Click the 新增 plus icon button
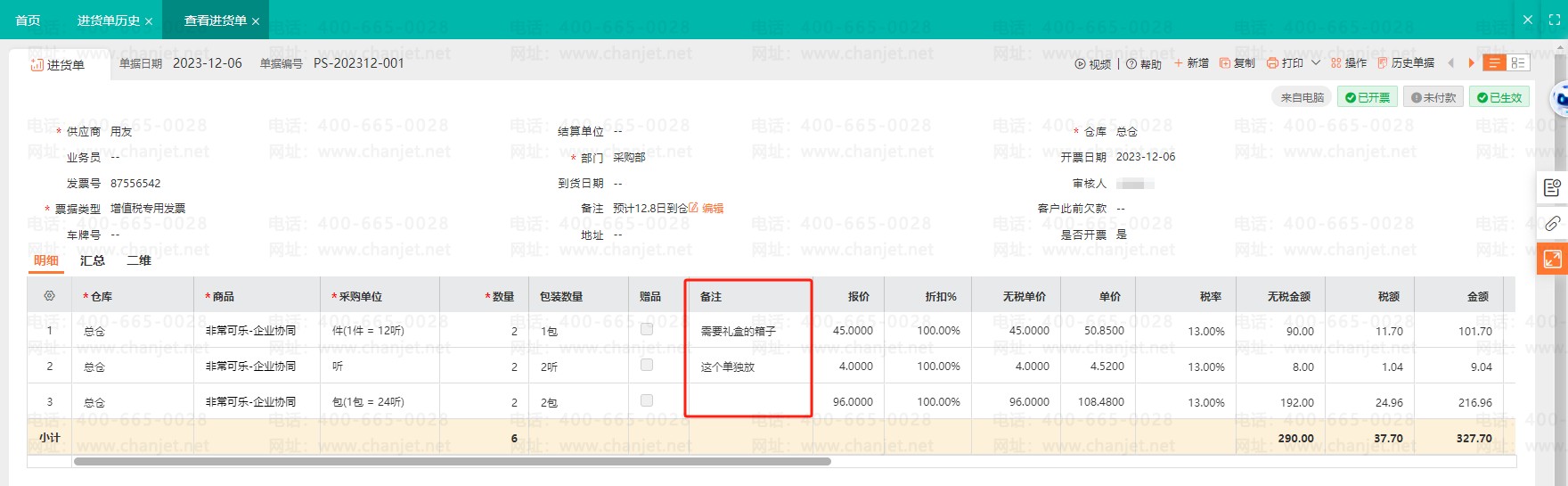This screenshot has width=1568, height=486. [x=1179, y=63]
